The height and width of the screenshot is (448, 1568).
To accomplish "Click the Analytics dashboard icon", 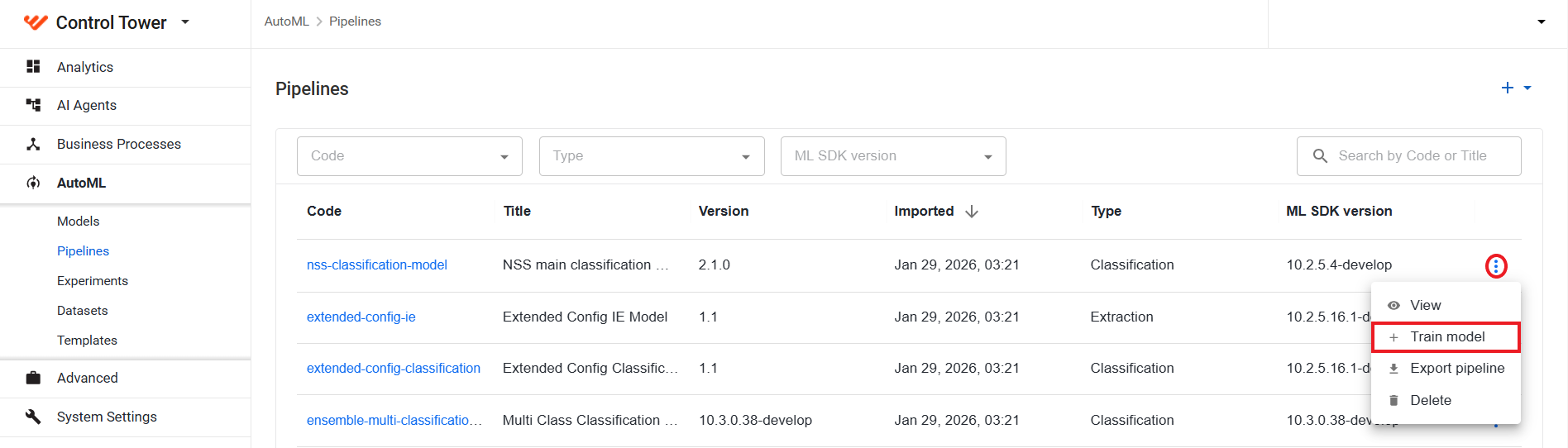I will pos(33,66).
